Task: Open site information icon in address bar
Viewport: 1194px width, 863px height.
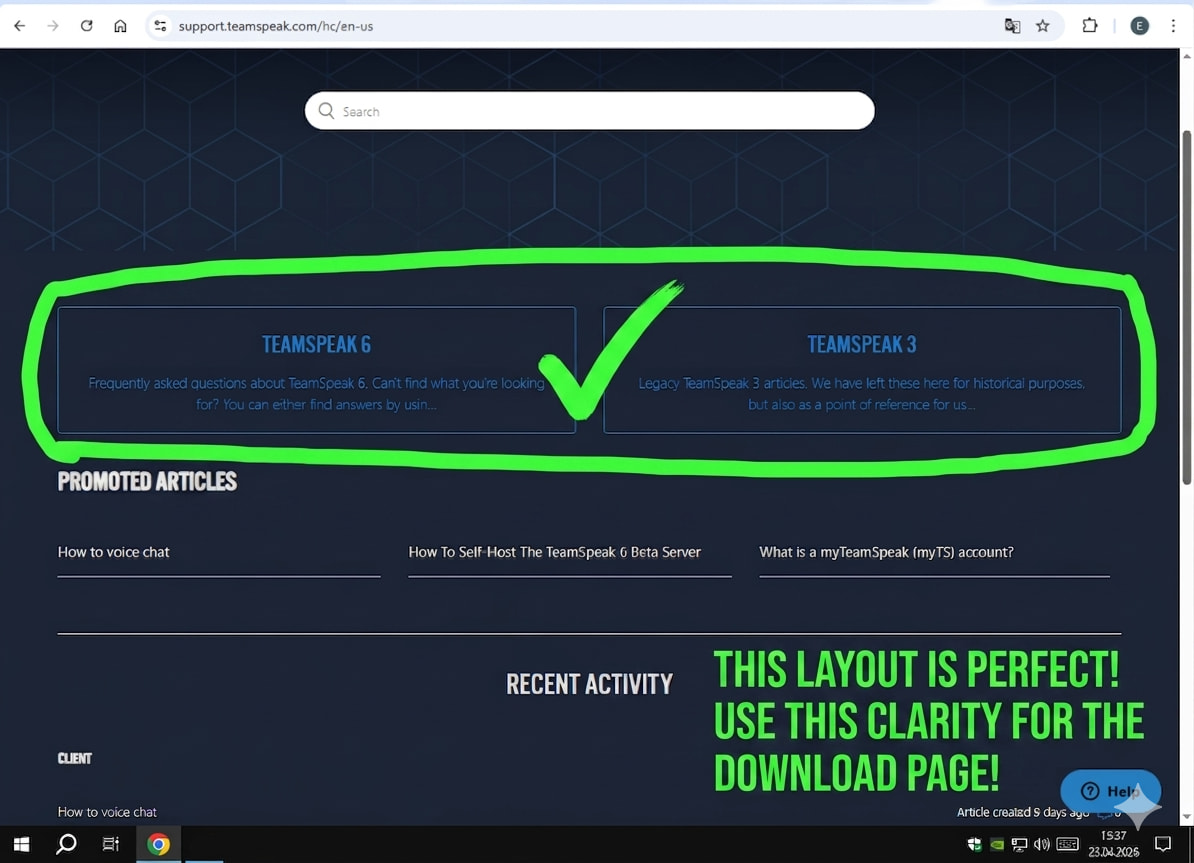Action: pos(160,26)
